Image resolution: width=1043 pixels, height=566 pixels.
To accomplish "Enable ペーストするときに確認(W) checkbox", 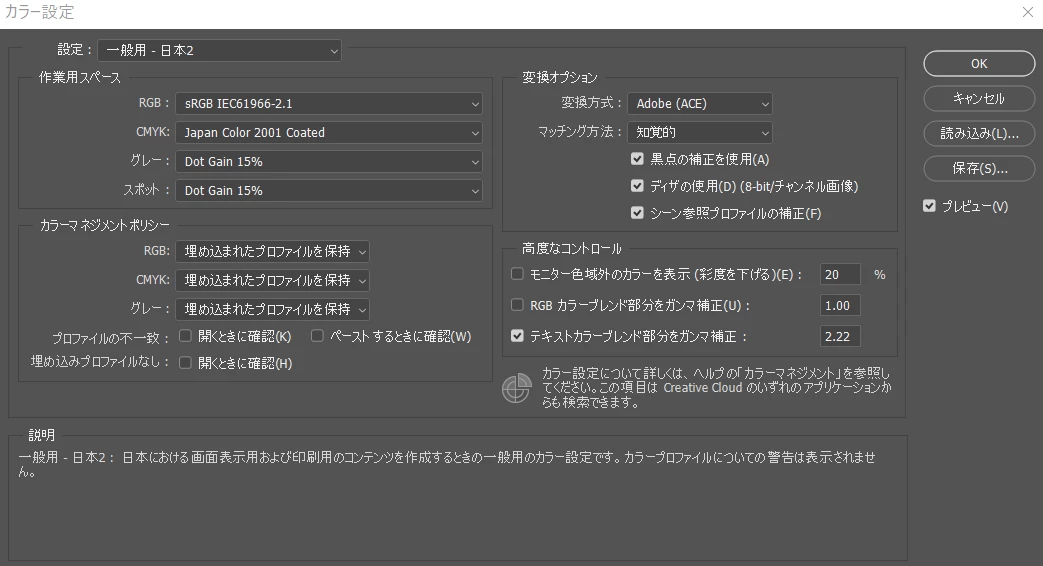I will [317, 336].
